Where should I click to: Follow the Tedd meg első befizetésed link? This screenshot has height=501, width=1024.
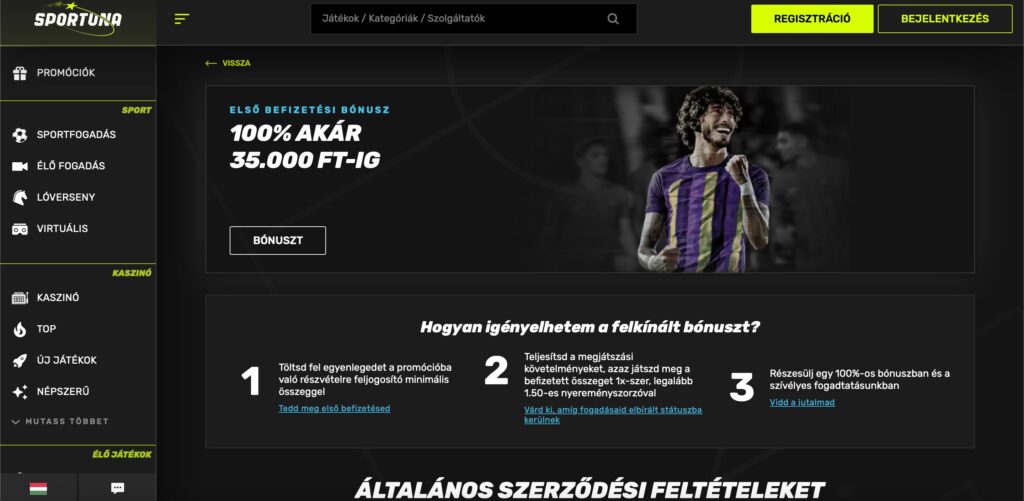click(334, 409)
